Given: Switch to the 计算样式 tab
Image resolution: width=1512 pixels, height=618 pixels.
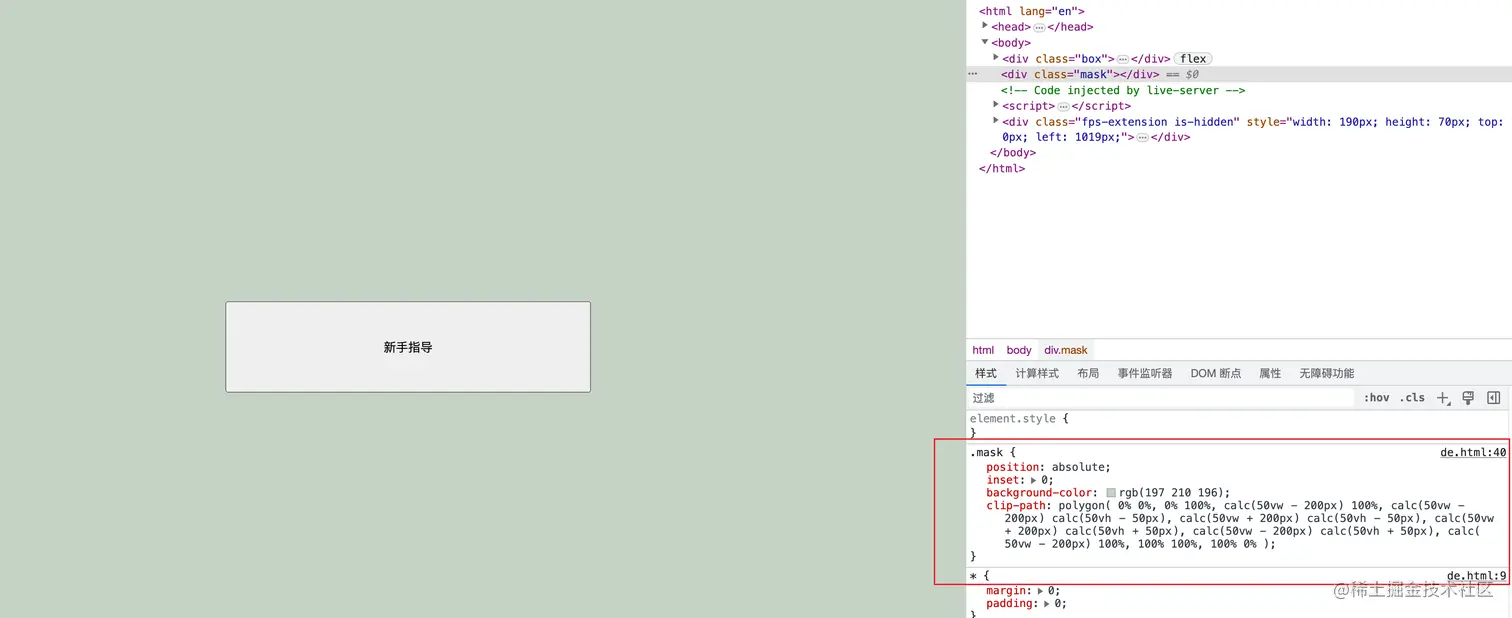Looking at the screenshot, I should click(x=1037, y=373).
